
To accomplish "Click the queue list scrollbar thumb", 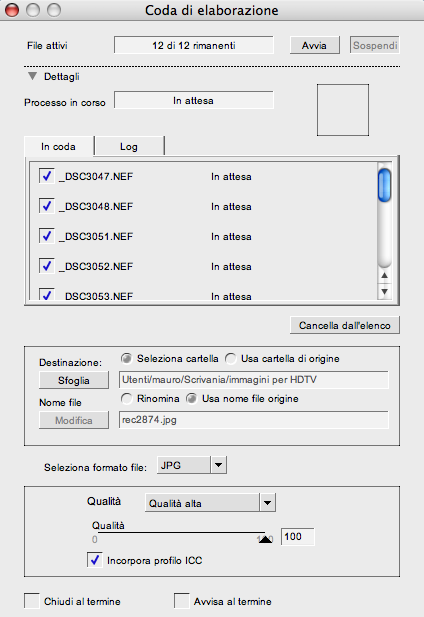I will click(x=384, y=185).
